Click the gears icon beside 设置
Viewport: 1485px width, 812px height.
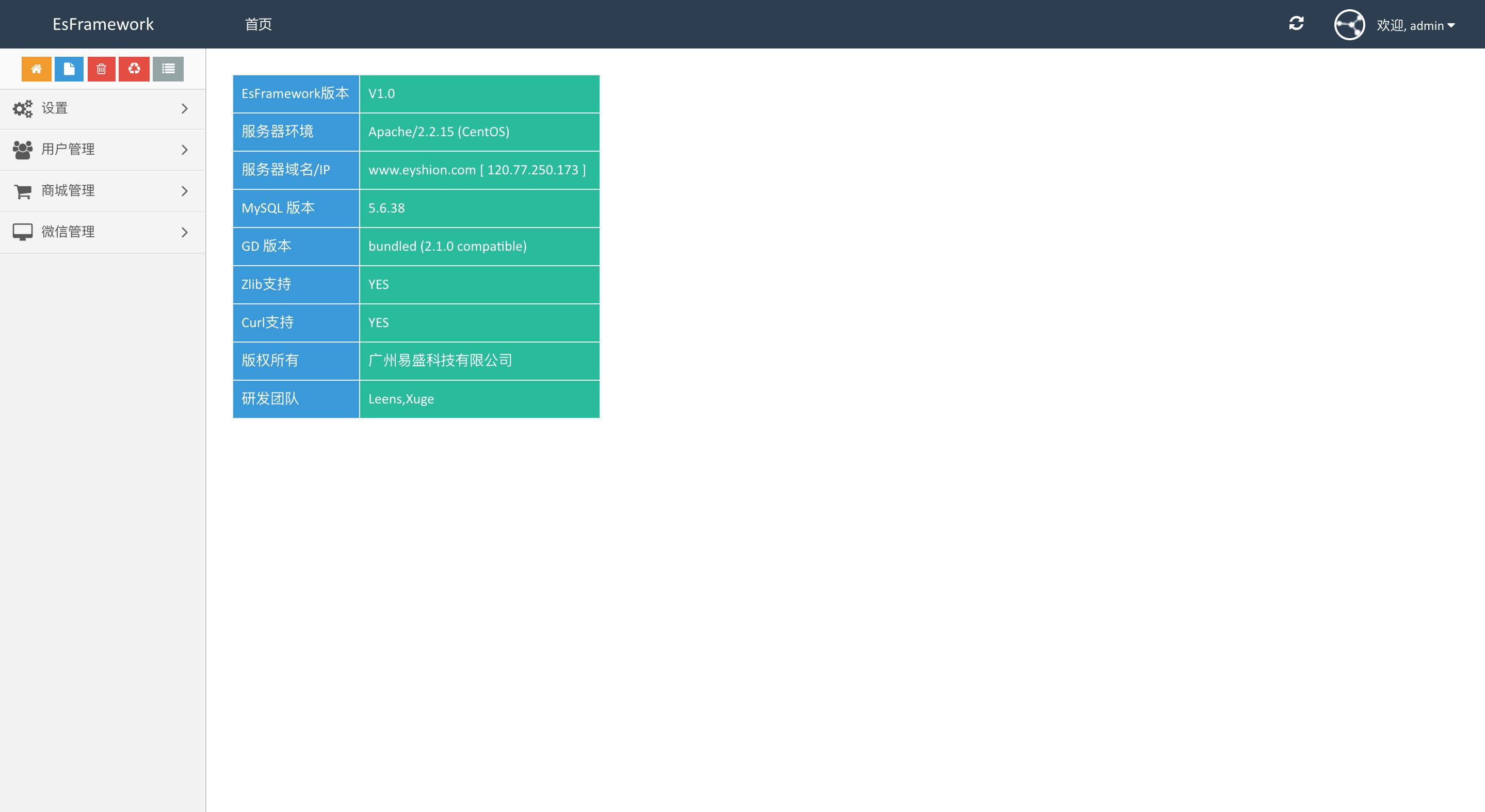click(x=23, y=108)
